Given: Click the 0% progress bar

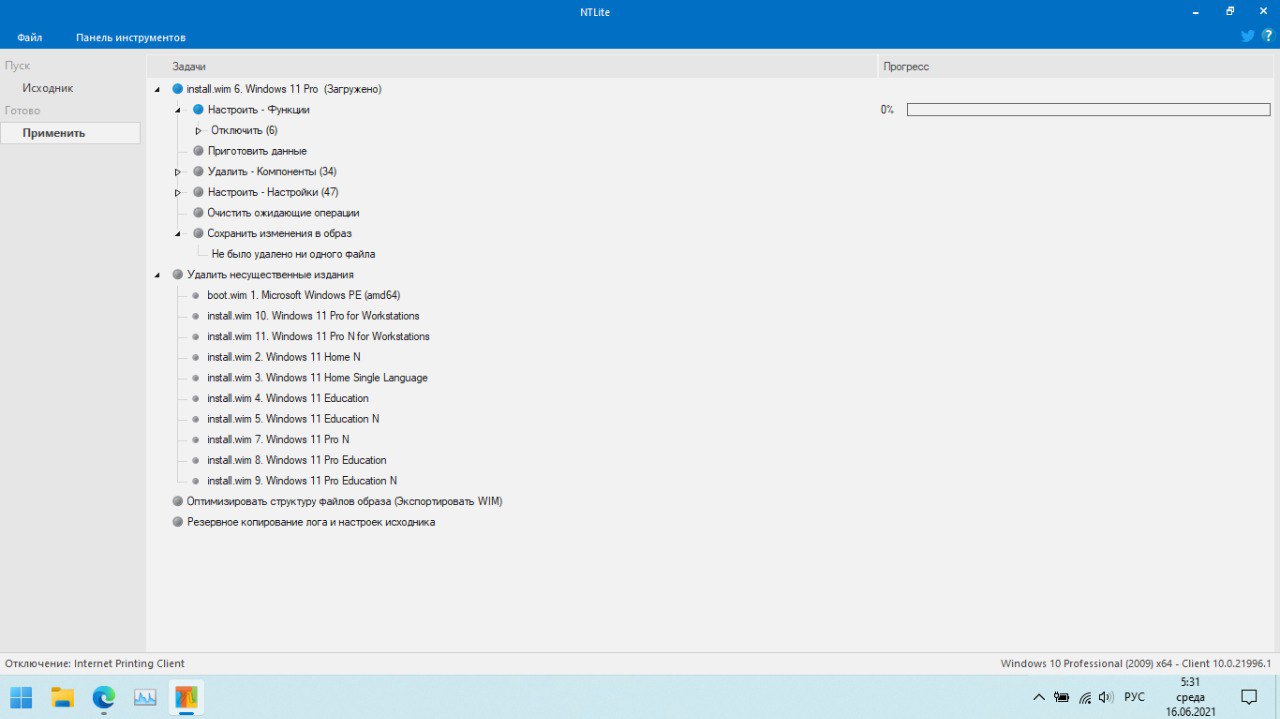Looking at the screenshot, I should pyautogui.click(x=1088, y=110).
